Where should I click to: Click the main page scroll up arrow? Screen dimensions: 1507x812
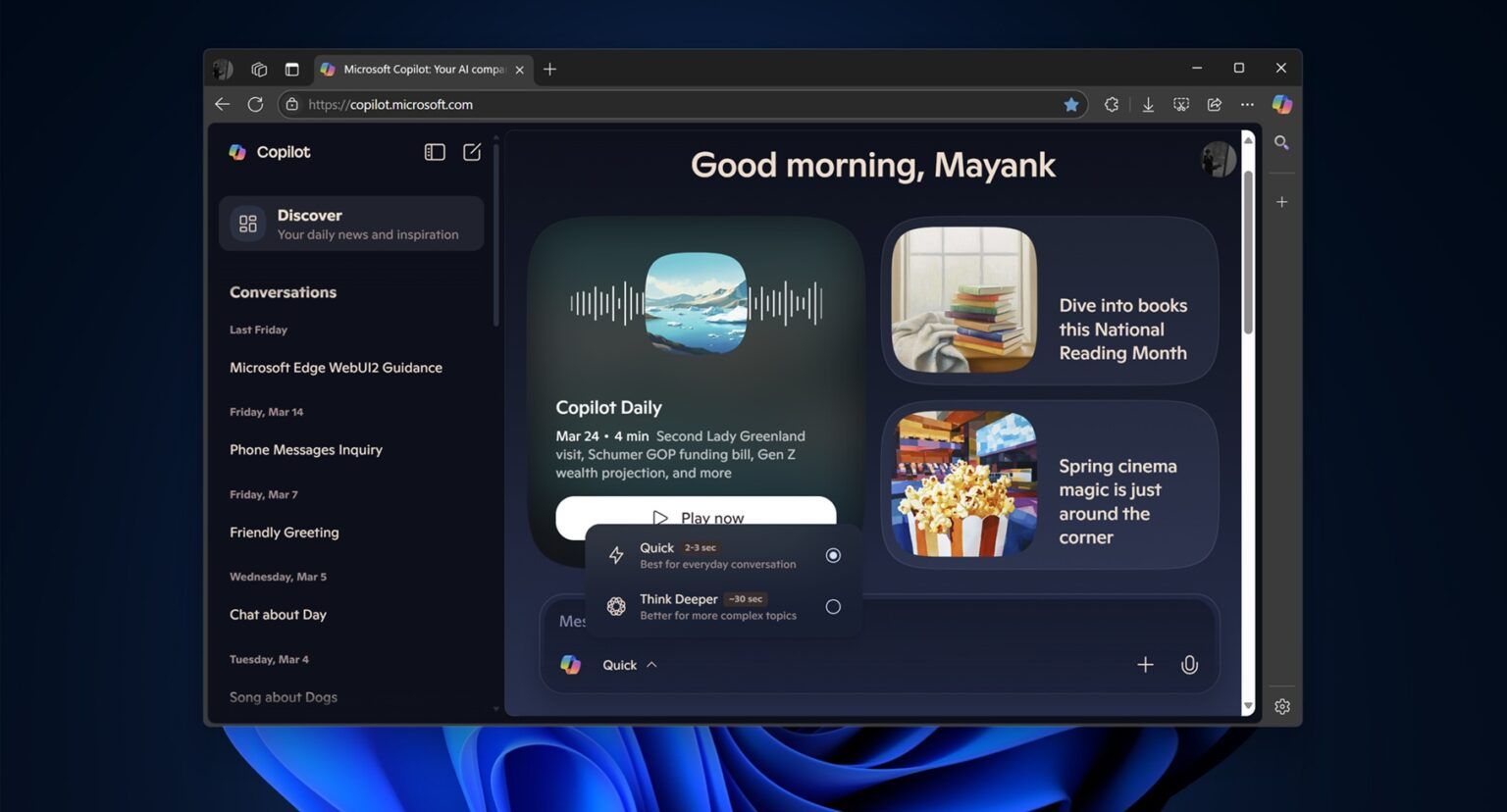(x=1248, y=140)
